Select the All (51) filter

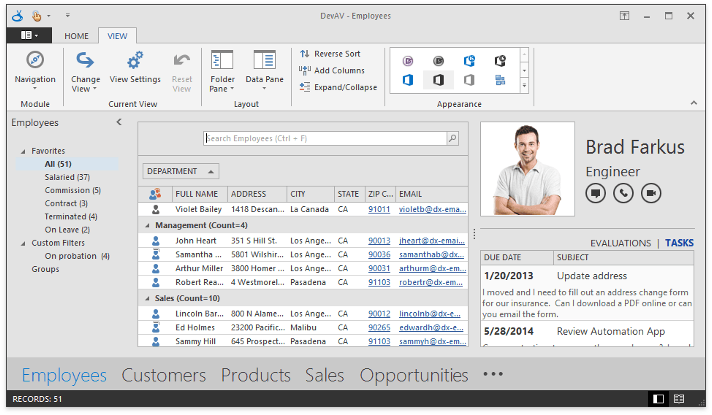pyautogui.click(x=58, y=164)
